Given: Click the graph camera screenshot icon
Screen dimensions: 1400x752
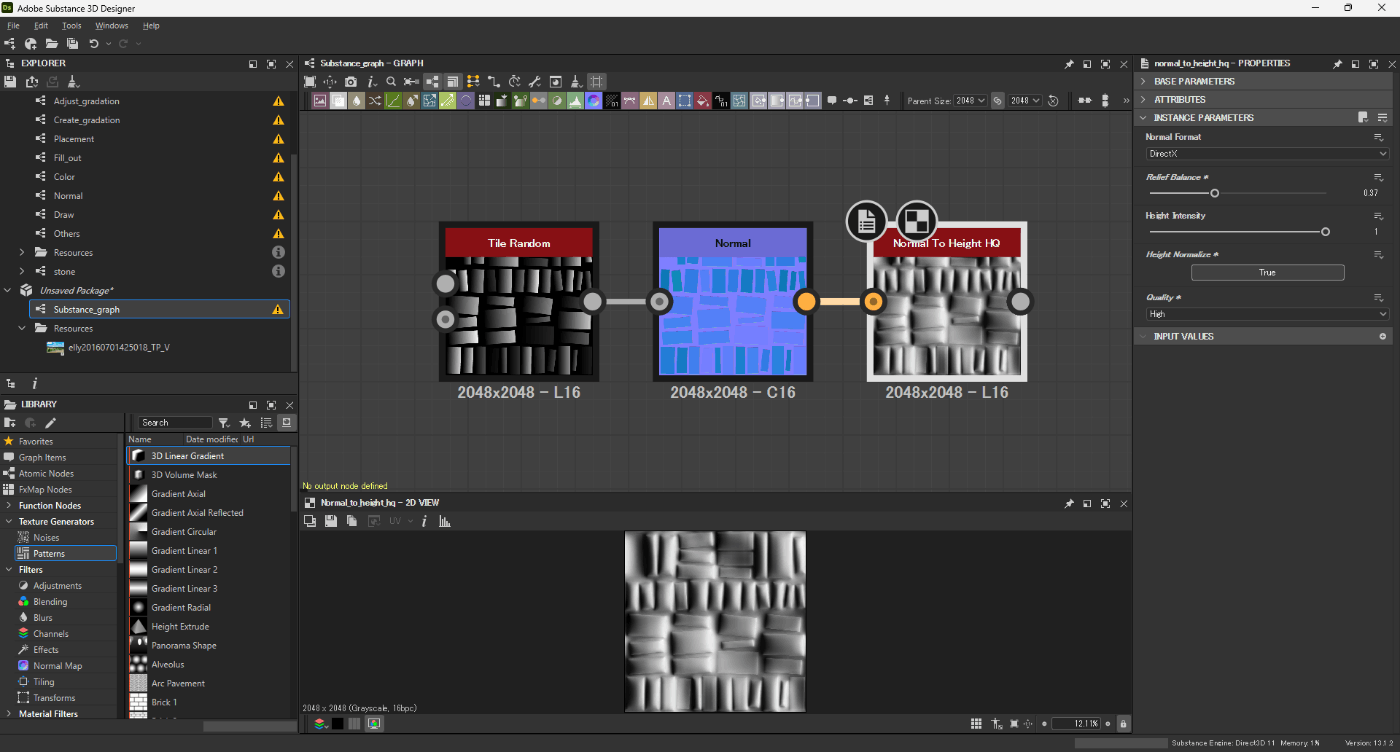Looking at the screenshot, I should [x=350, y=82].
